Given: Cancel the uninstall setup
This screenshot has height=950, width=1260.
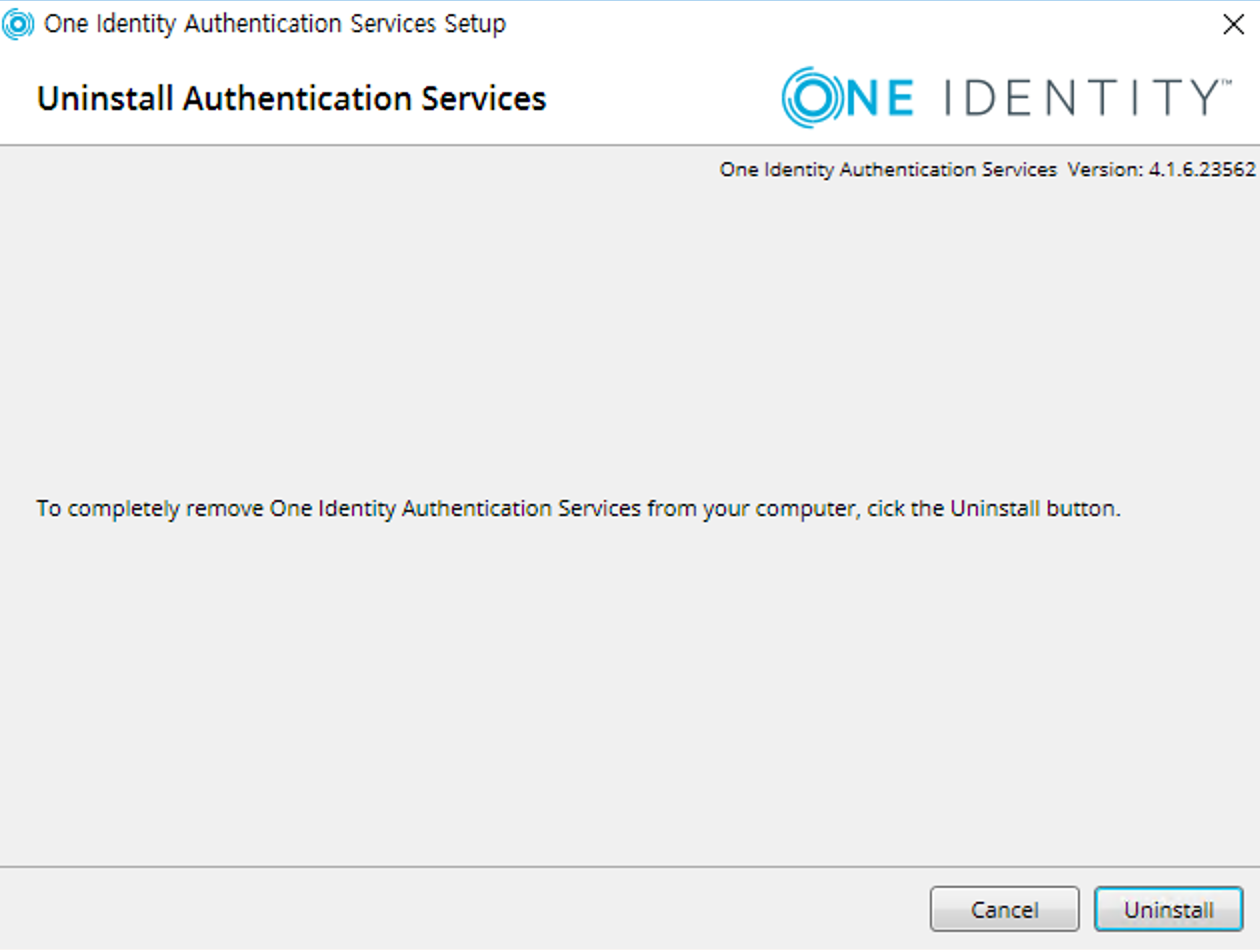Looking at the screenshot, I should pyautogui.click(x=1004, y=909).
